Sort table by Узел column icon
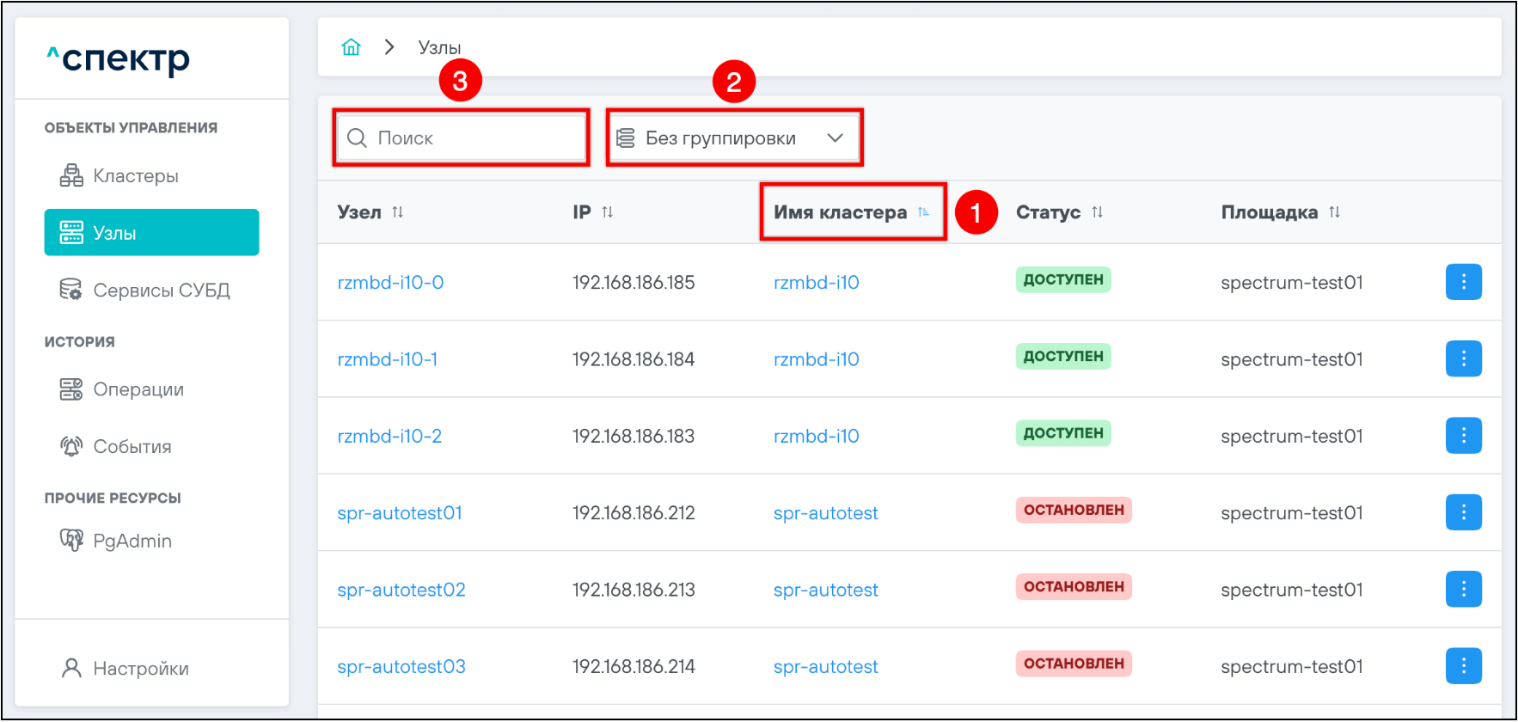Viewport: 1518px width, 722px height. coord(398,212)
